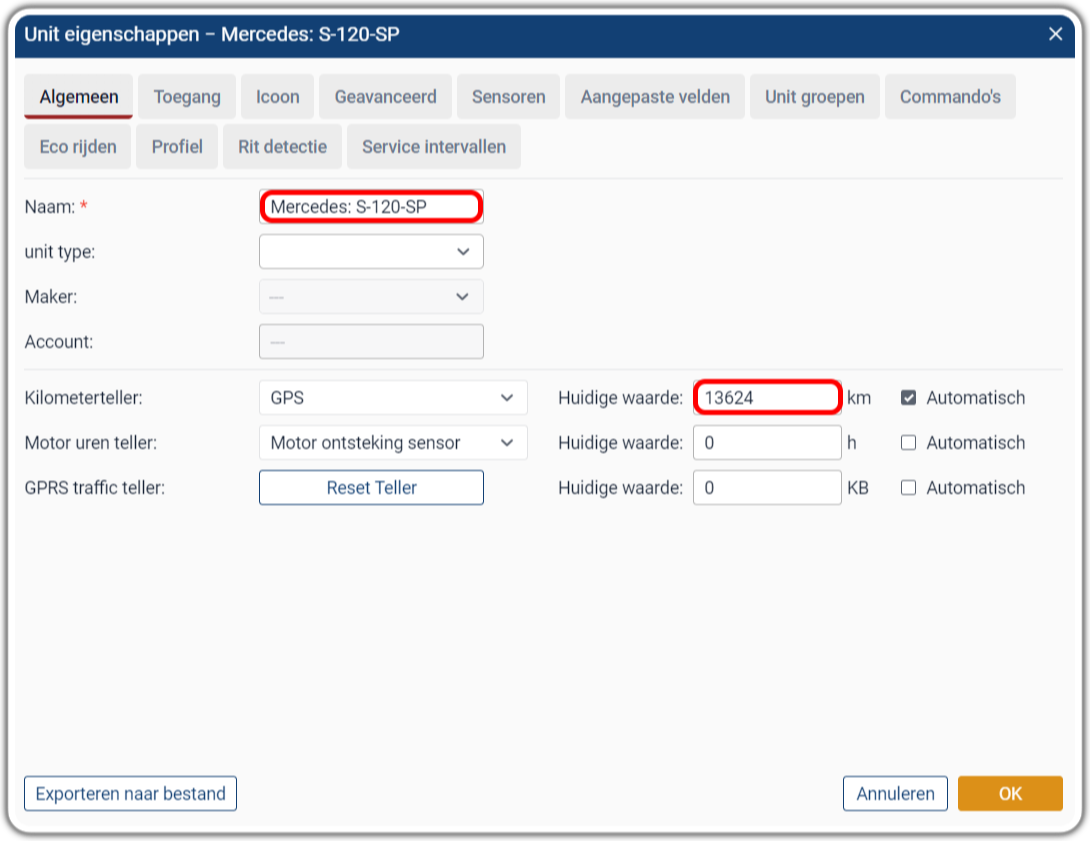
Task: Uncheck Automatisch for Kilometerteller
Action: click(x=908, y=398)
